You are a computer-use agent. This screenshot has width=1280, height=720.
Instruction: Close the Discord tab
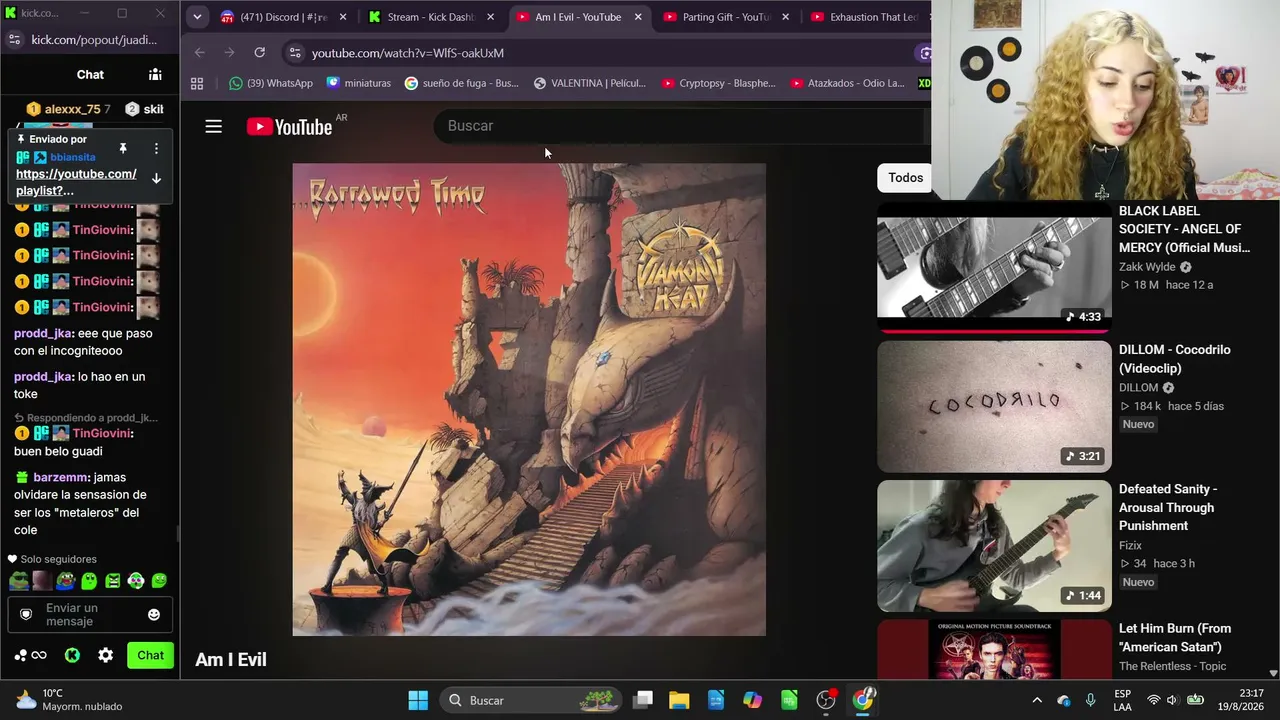[343, 17]
